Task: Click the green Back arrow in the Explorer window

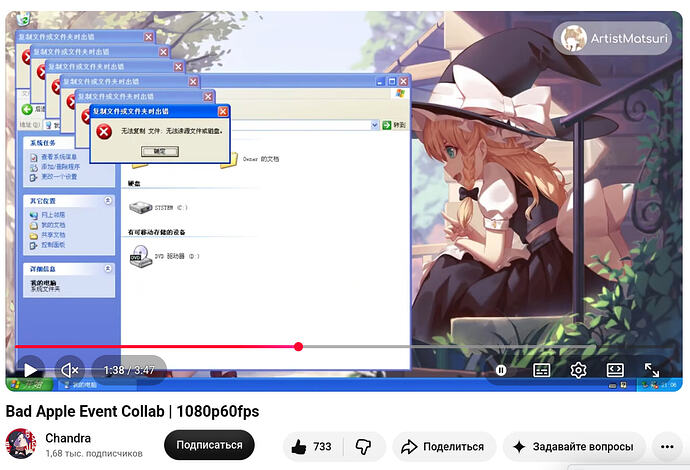Action: pos(27,109)
